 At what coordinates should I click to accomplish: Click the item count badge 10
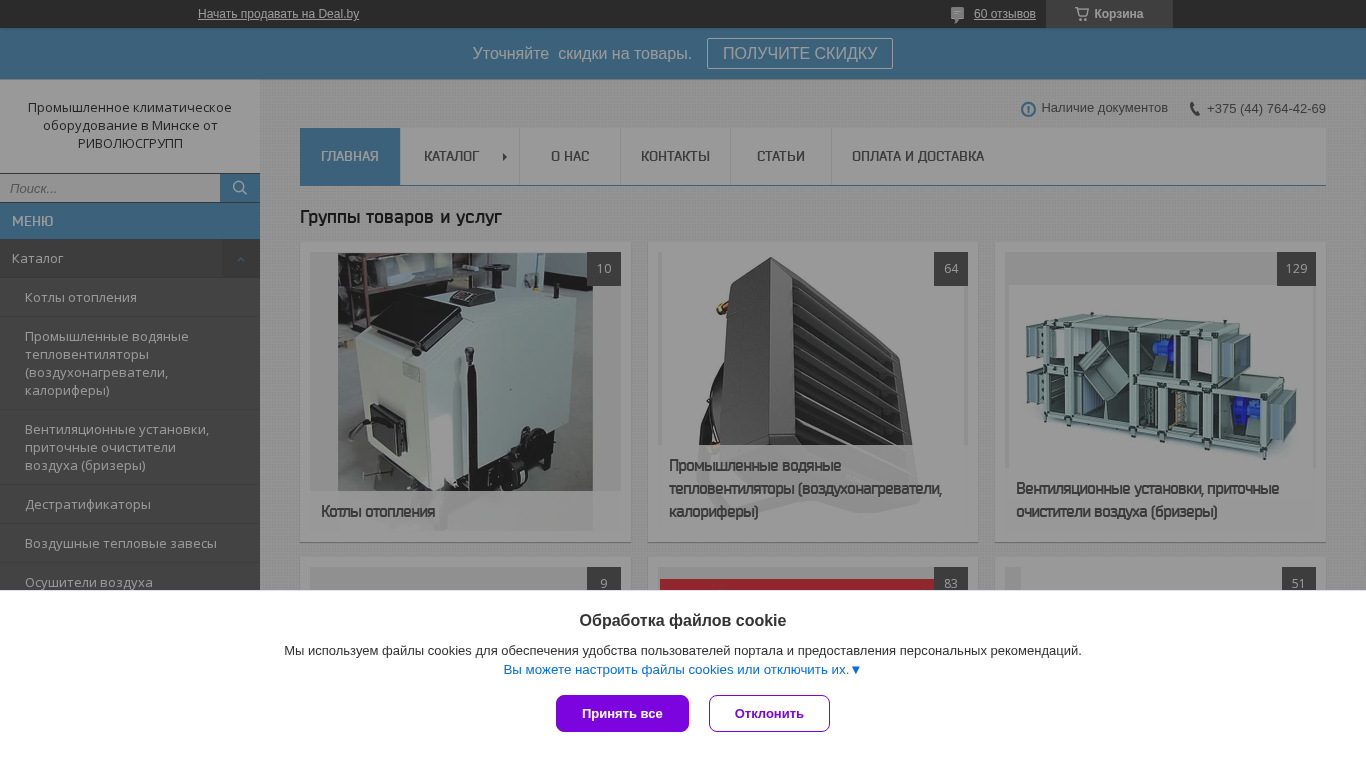[604, 269]
